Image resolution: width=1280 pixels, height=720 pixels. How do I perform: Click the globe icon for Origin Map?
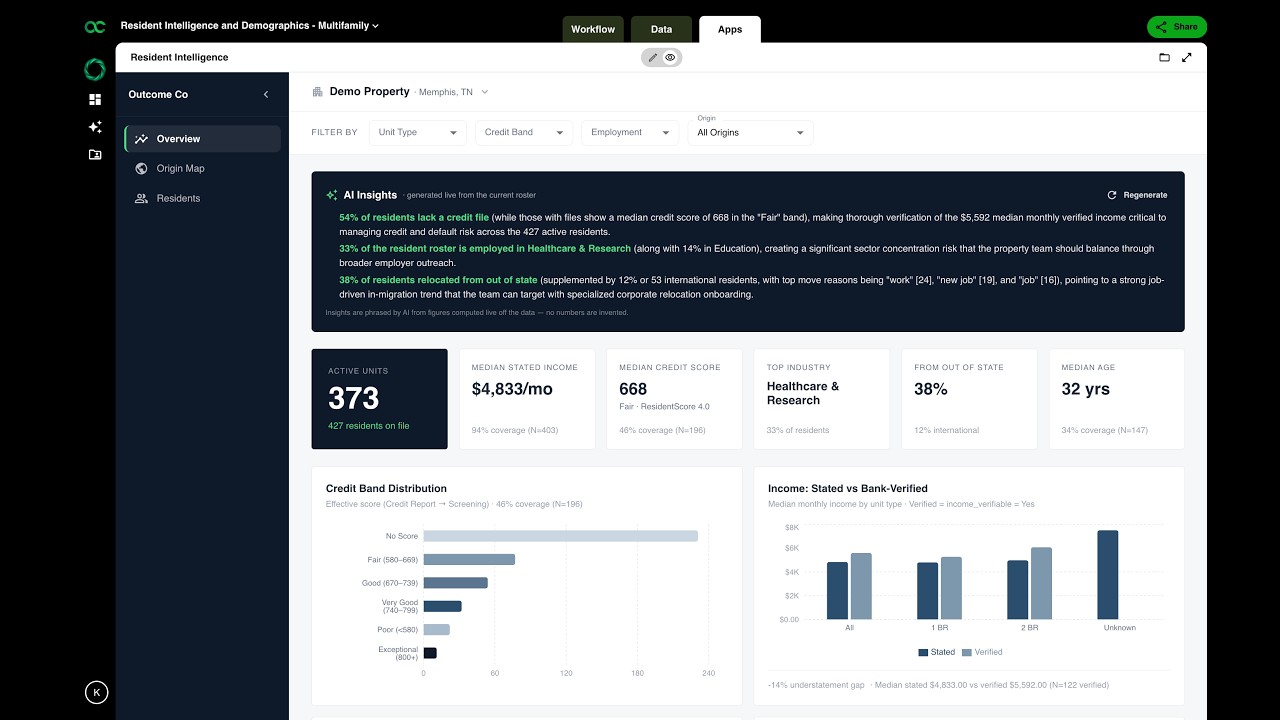tap(142, 169)
